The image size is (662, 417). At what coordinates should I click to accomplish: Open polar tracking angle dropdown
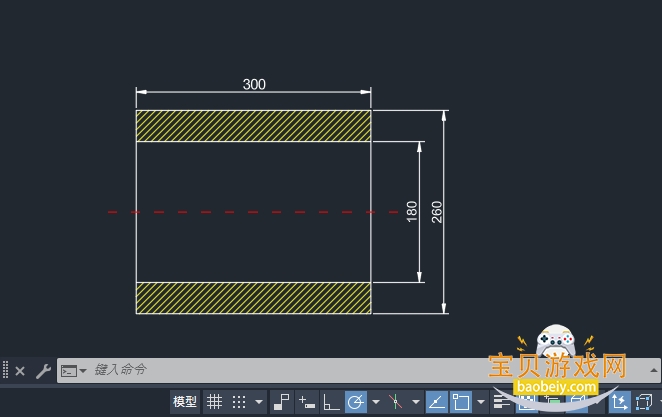pyautogui.click(x=376, y=402)
